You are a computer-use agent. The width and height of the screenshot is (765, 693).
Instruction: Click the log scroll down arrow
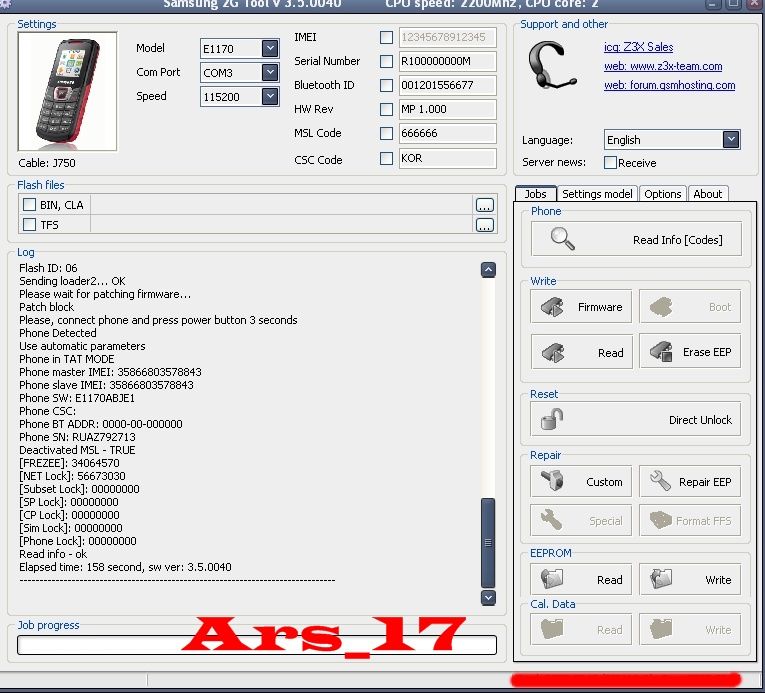(x=488, y=597)
